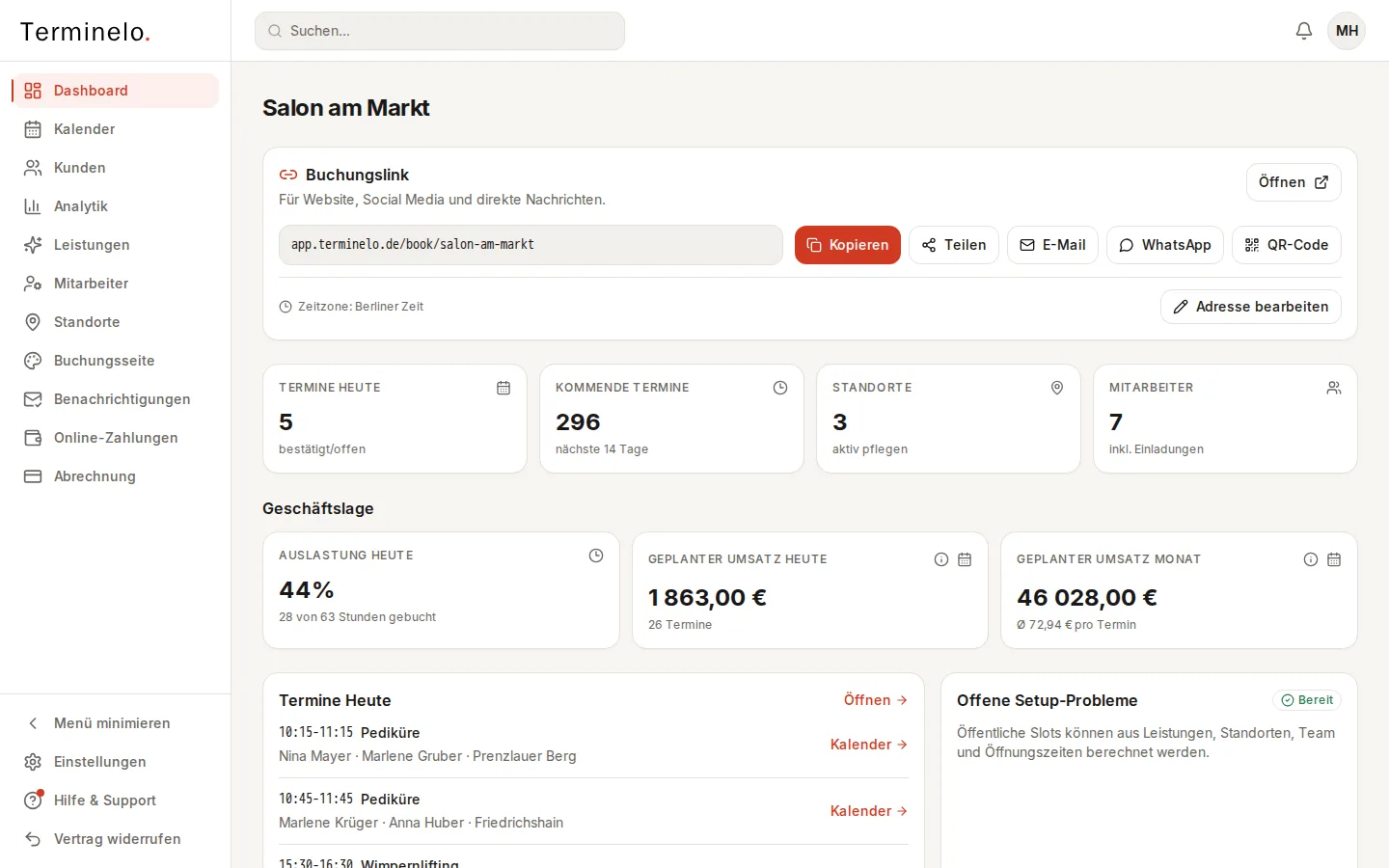Open the Dashboard menu item

[116, 91]
